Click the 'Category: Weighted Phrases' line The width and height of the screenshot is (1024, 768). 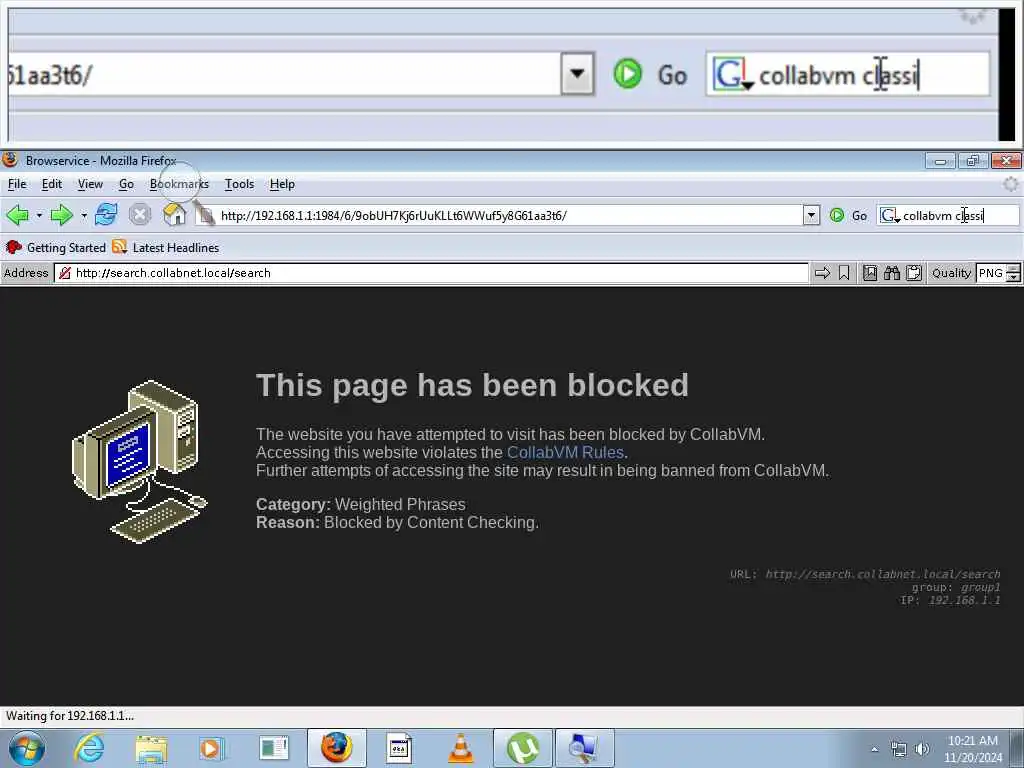[360, 504]
